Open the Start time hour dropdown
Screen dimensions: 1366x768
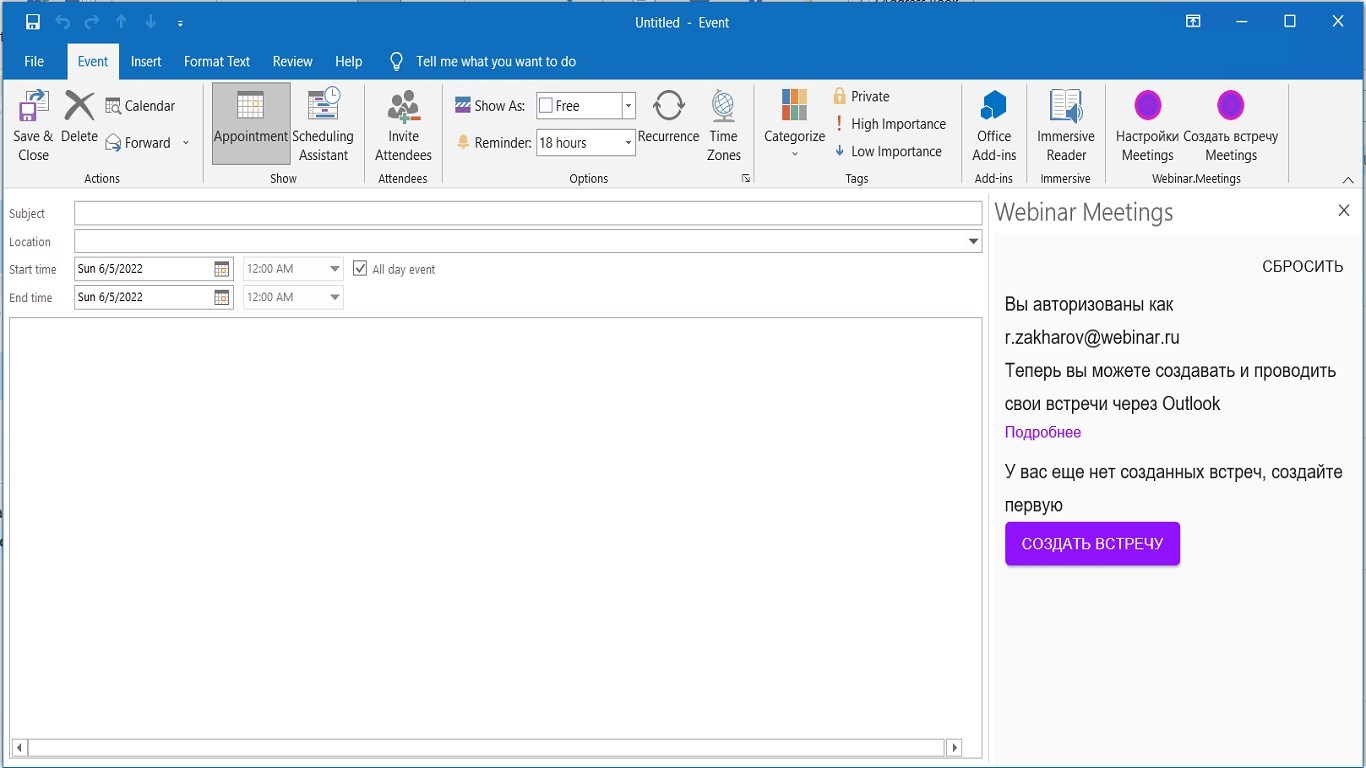335,269
